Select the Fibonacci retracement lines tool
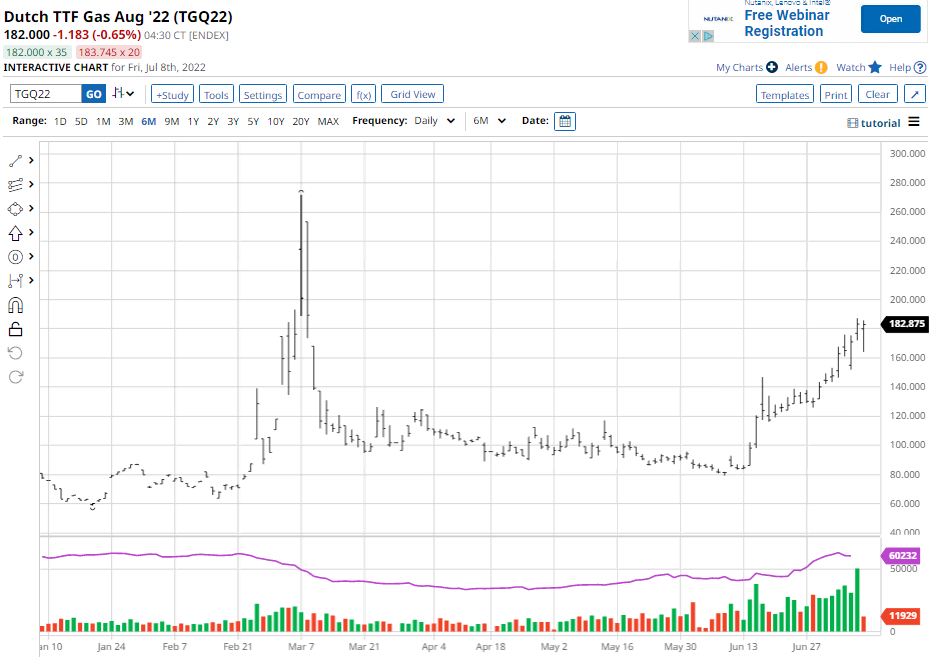 coord(15,185)
